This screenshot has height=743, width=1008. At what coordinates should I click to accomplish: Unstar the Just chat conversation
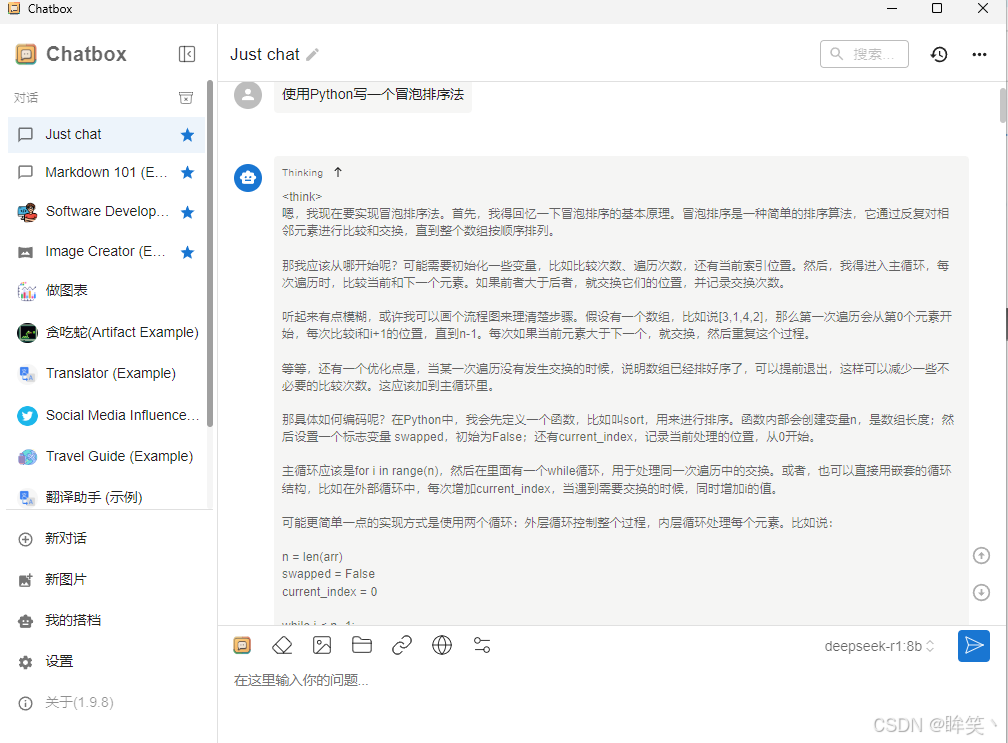tap(187, 135)
